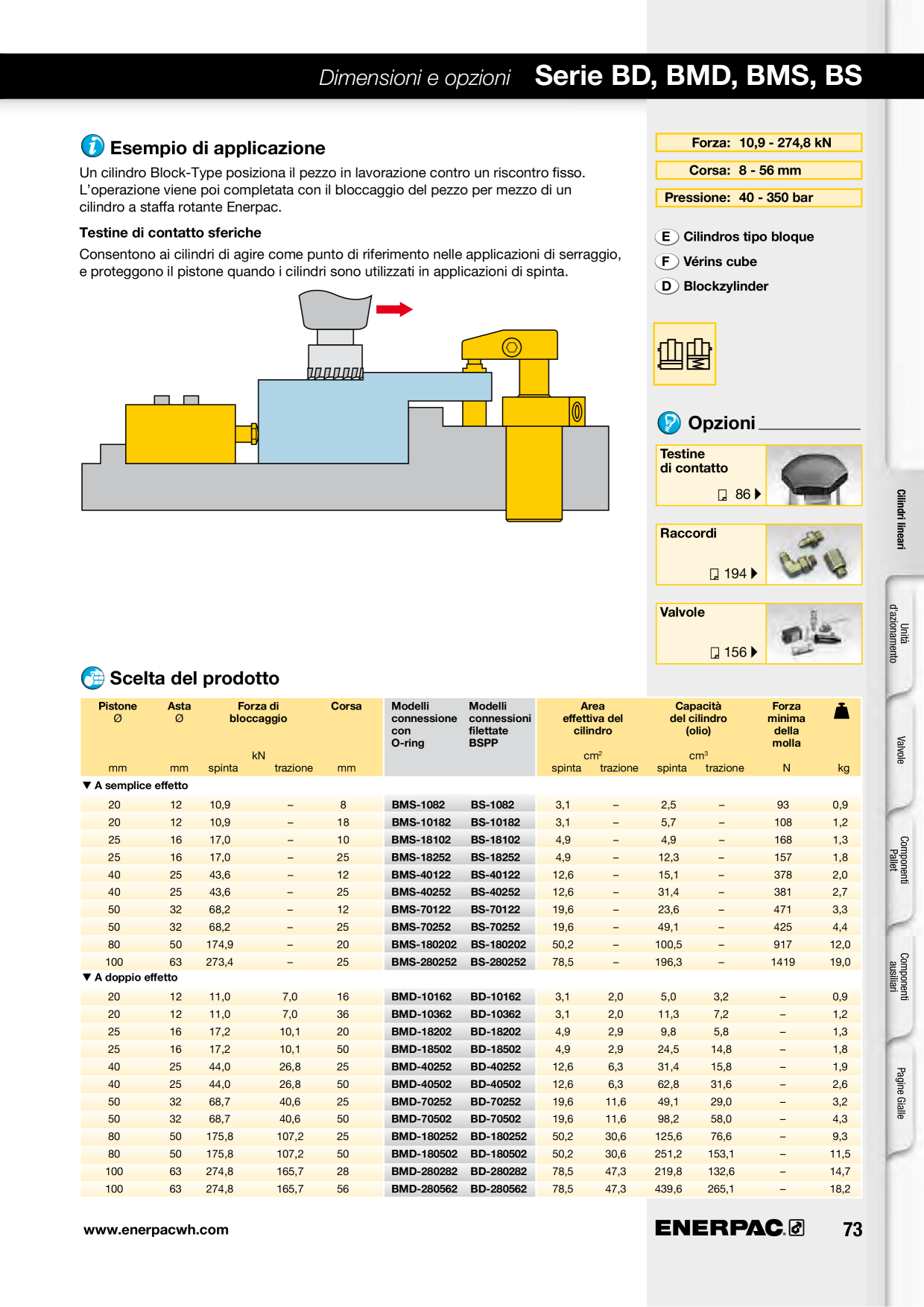Click the Pressione 40 - 350 bar box
924x1307 pixels.
pyautogui.click(x=759, y=197)
